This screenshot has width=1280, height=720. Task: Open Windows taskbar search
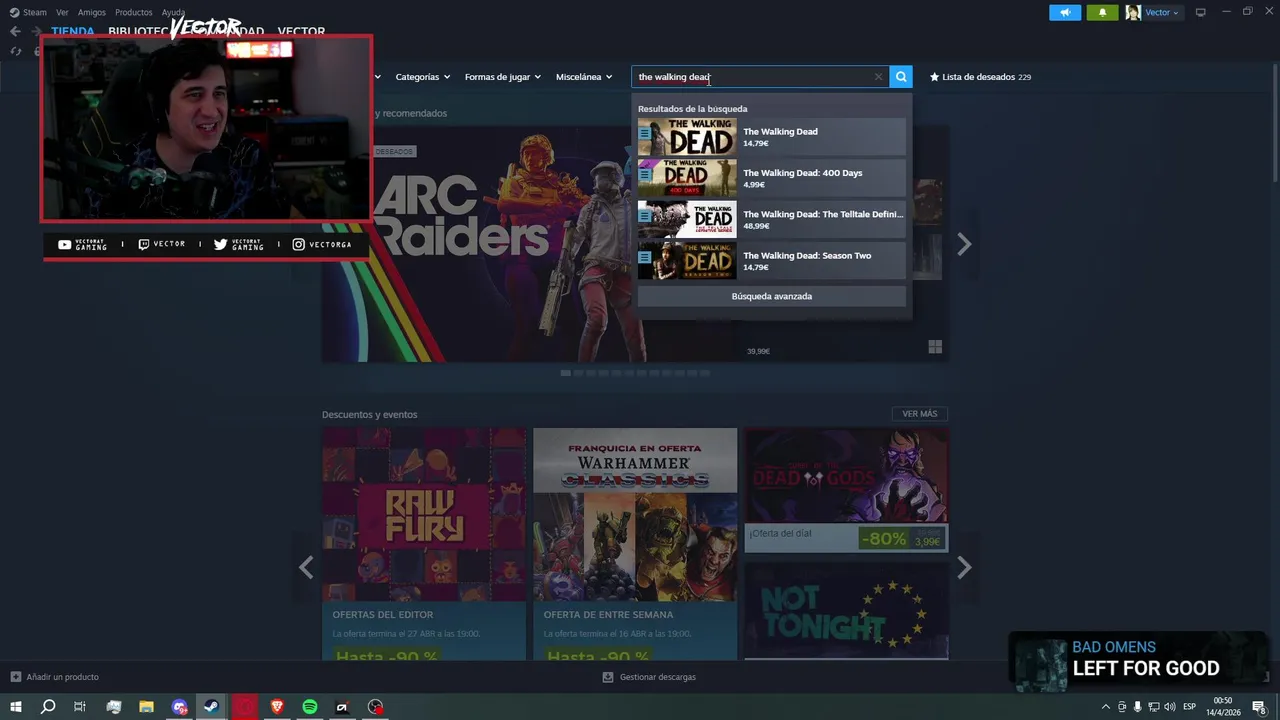[48, 707]
